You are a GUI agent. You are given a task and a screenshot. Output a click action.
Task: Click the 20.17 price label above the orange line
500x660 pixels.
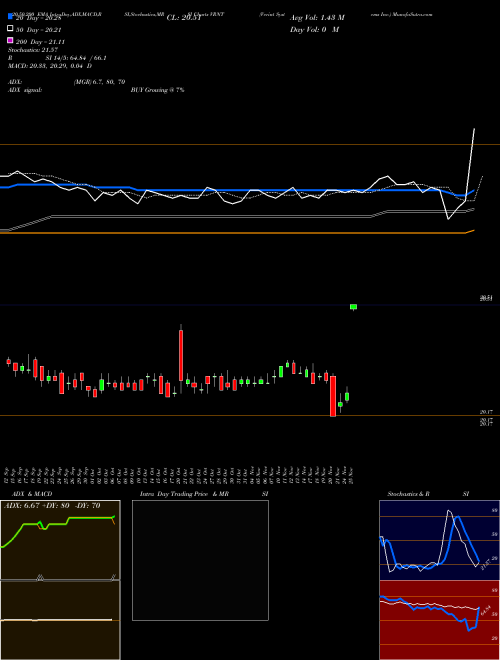[x=486, y=412]
